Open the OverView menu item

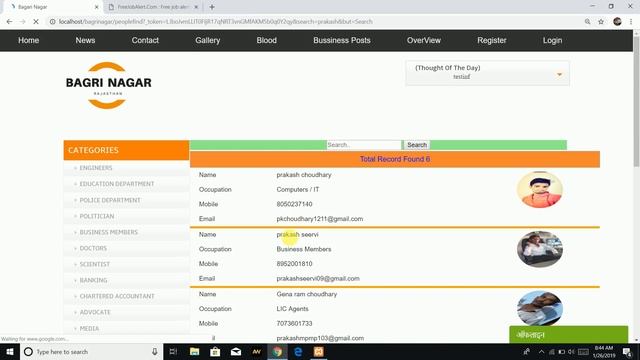[x=424, y=40]
